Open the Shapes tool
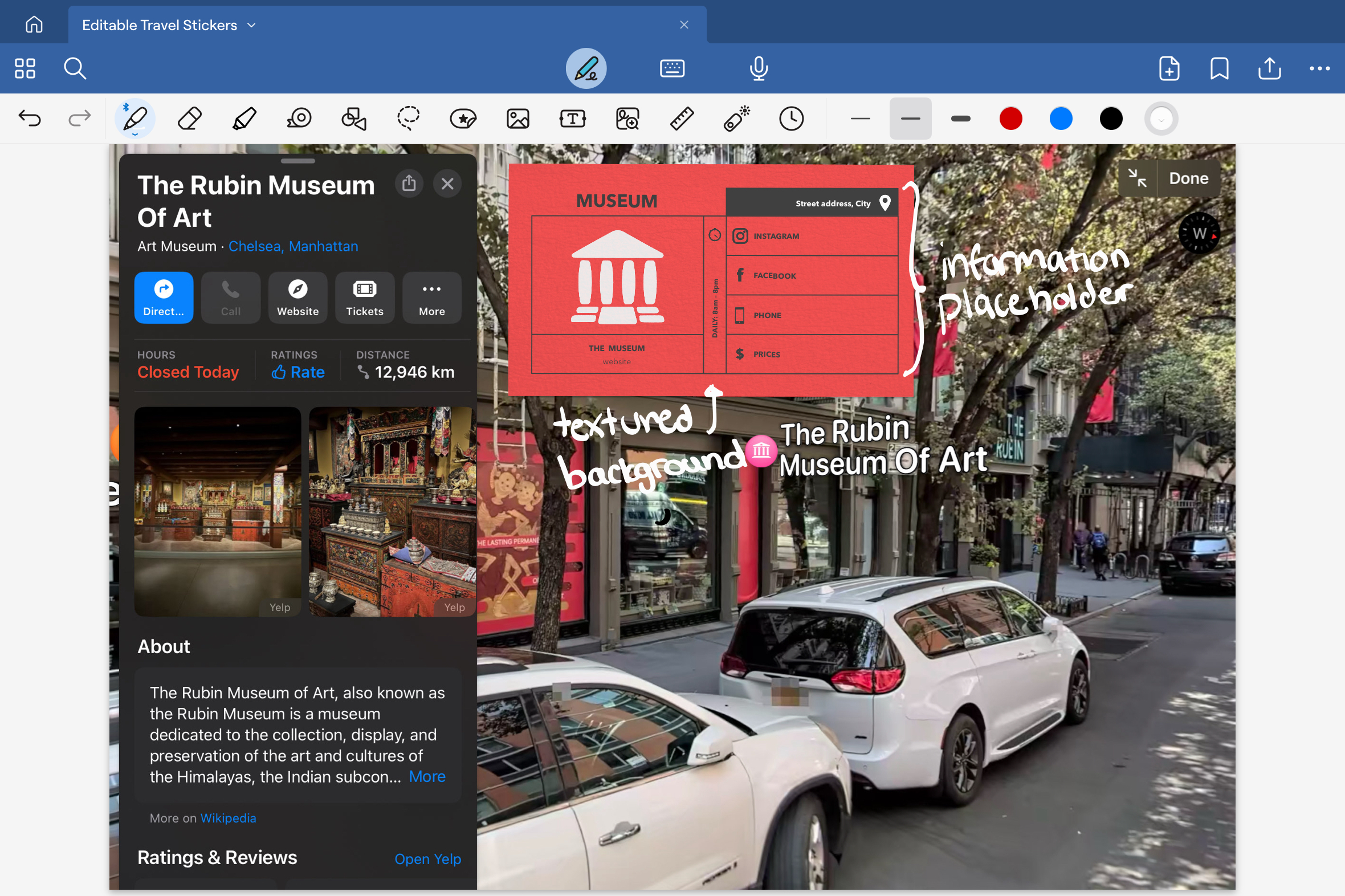This screenshot has height=896, width=1345. coord(354,119)
